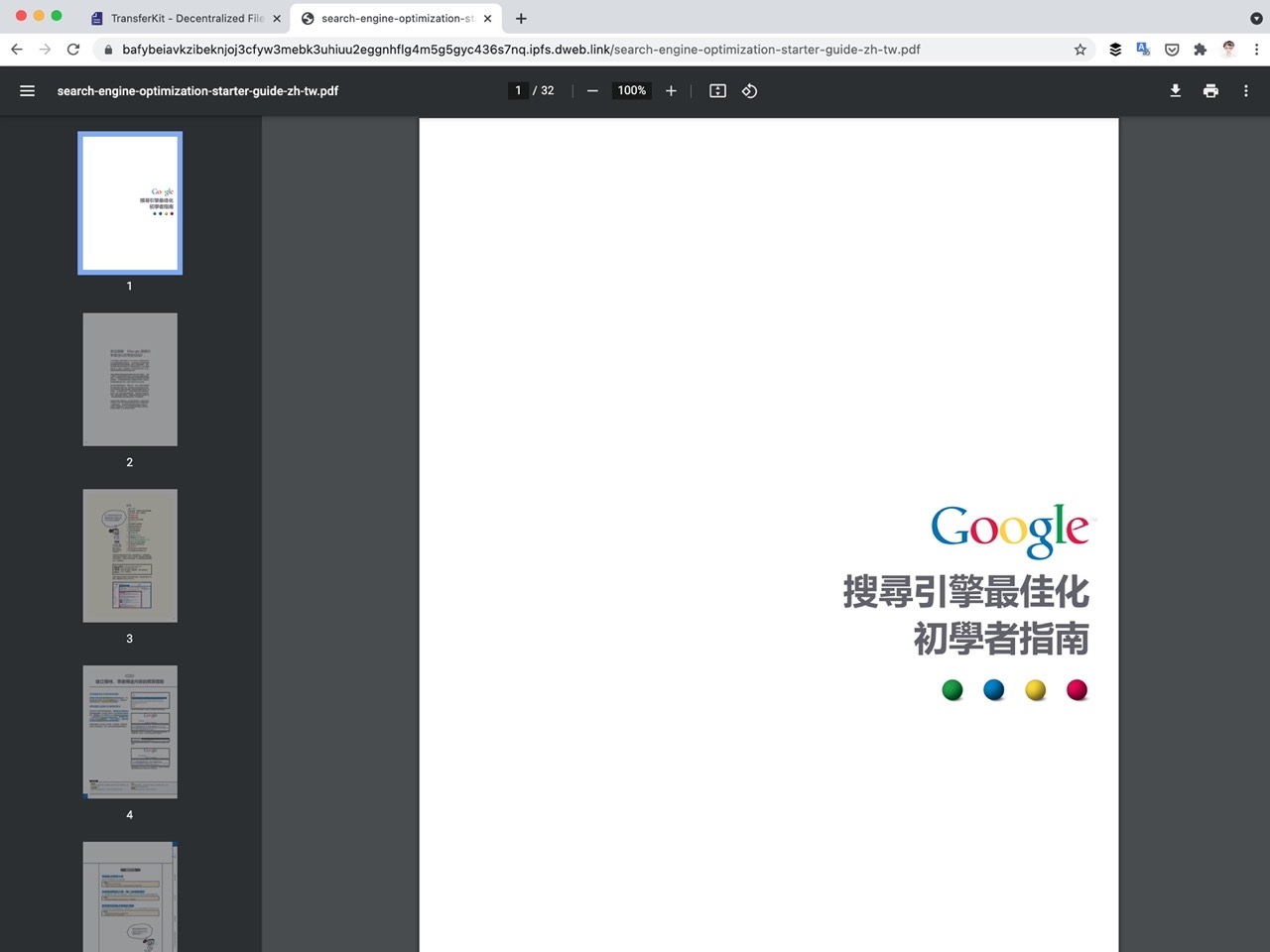Go back to previous page in browser
The image size is (1270, 952).
17,49
